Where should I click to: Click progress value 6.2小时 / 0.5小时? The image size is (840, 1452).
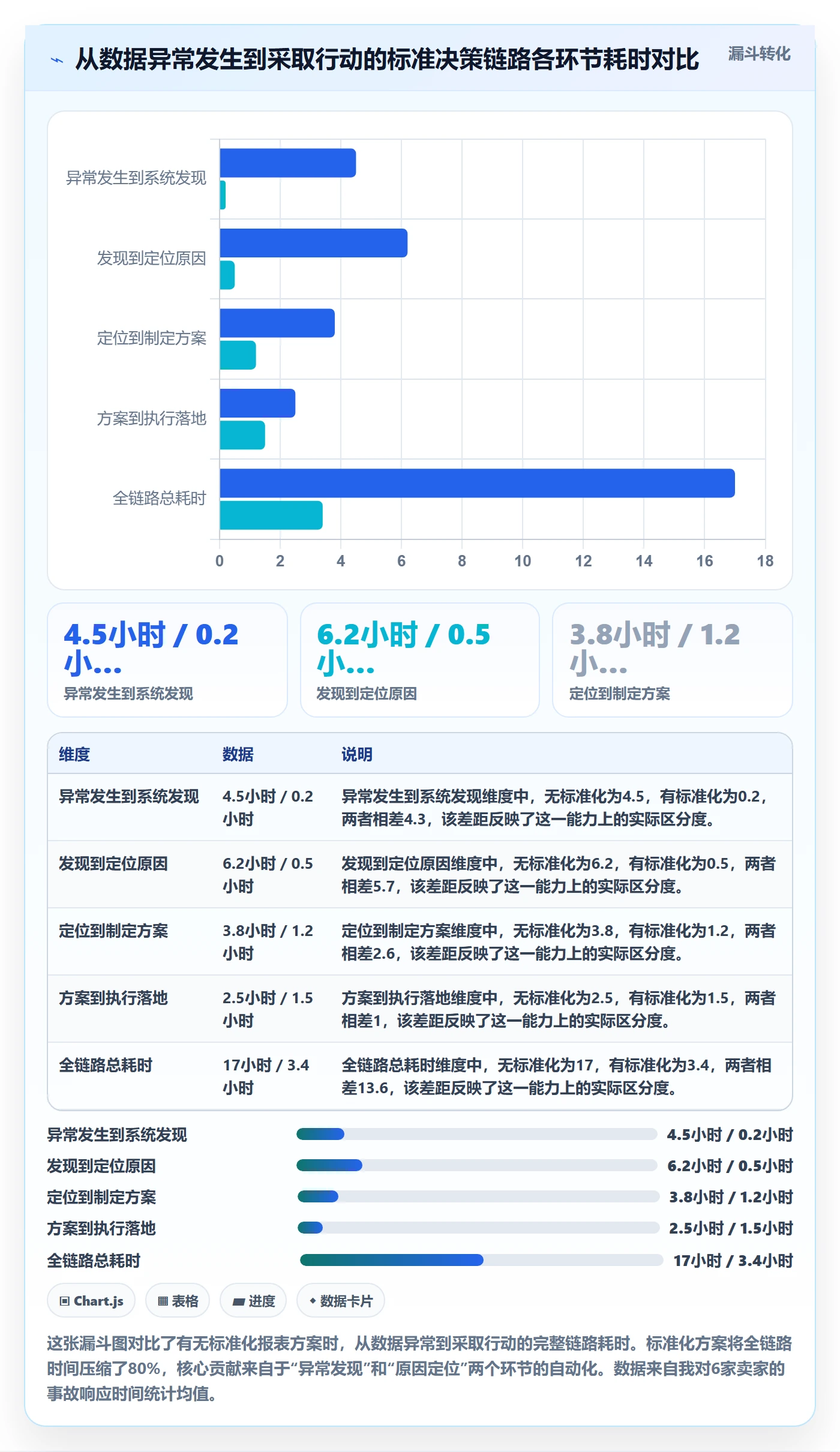tap(730, 1166)
